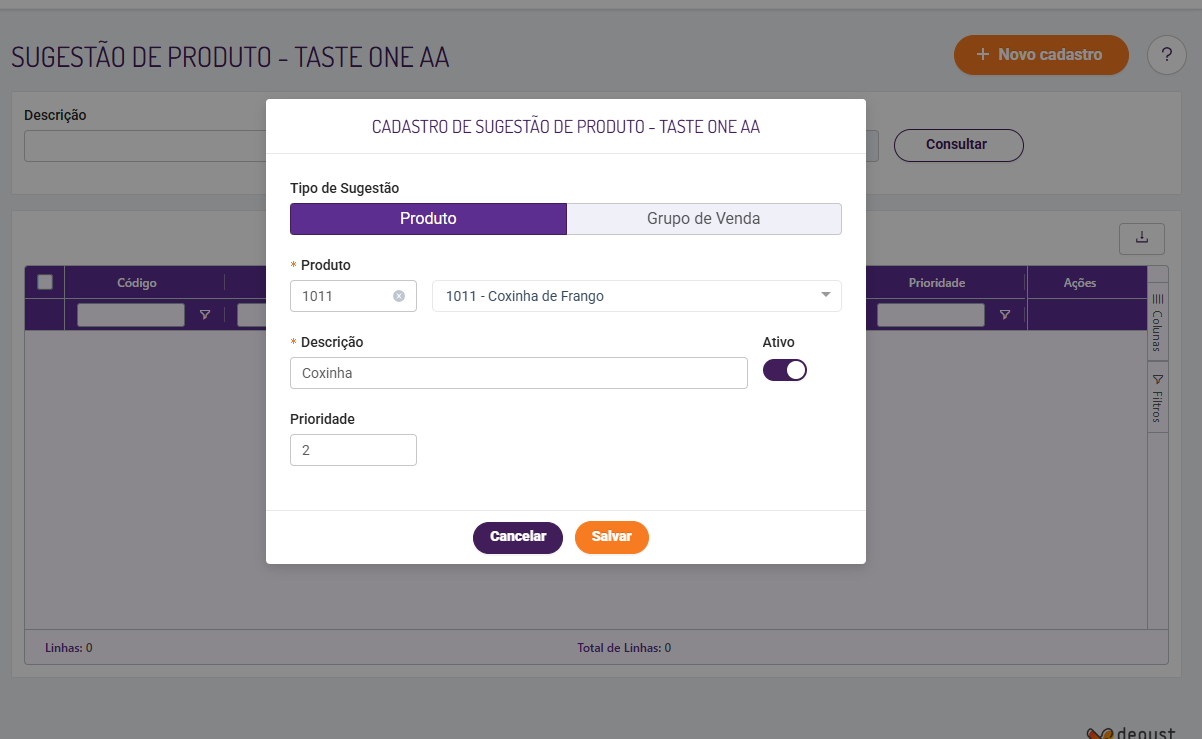Click the Código column filter input
Viewport: 1202px width, 739px height.
pyautogui.click(x=131, y=315)
